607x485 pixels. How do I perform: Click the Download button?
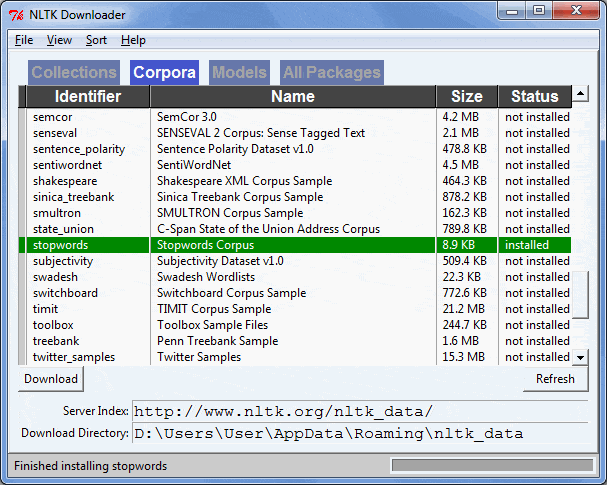(x=51, y=379)
